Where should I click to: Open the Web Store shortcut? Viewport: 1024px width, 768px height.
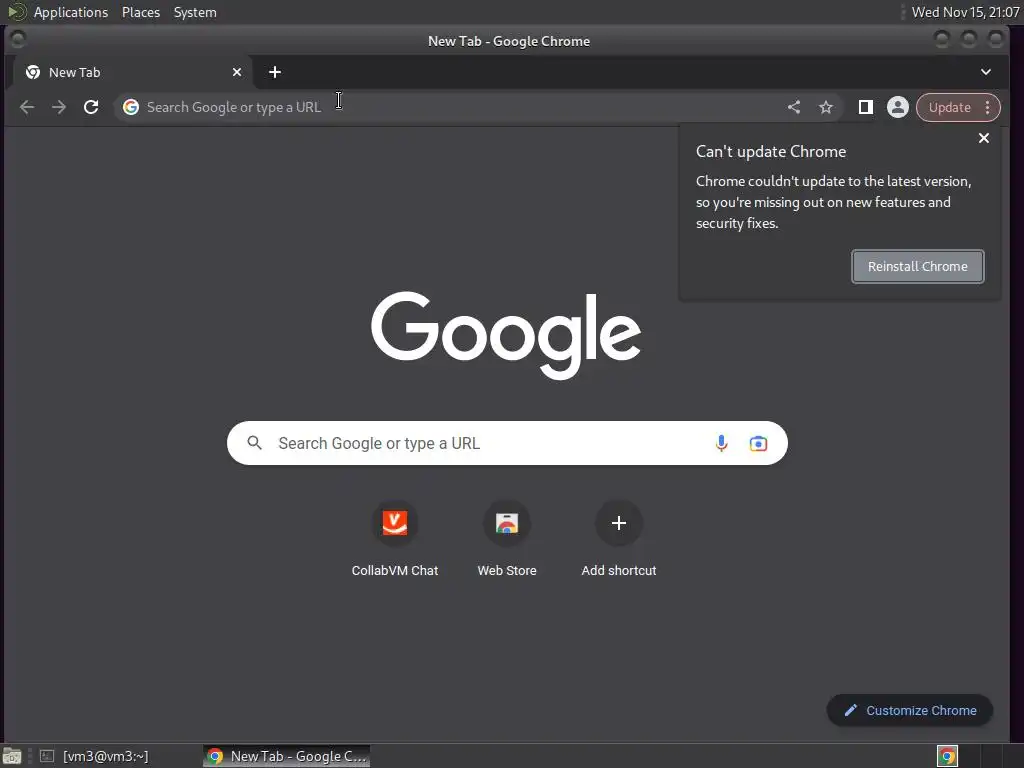click(x=507, y=539)
